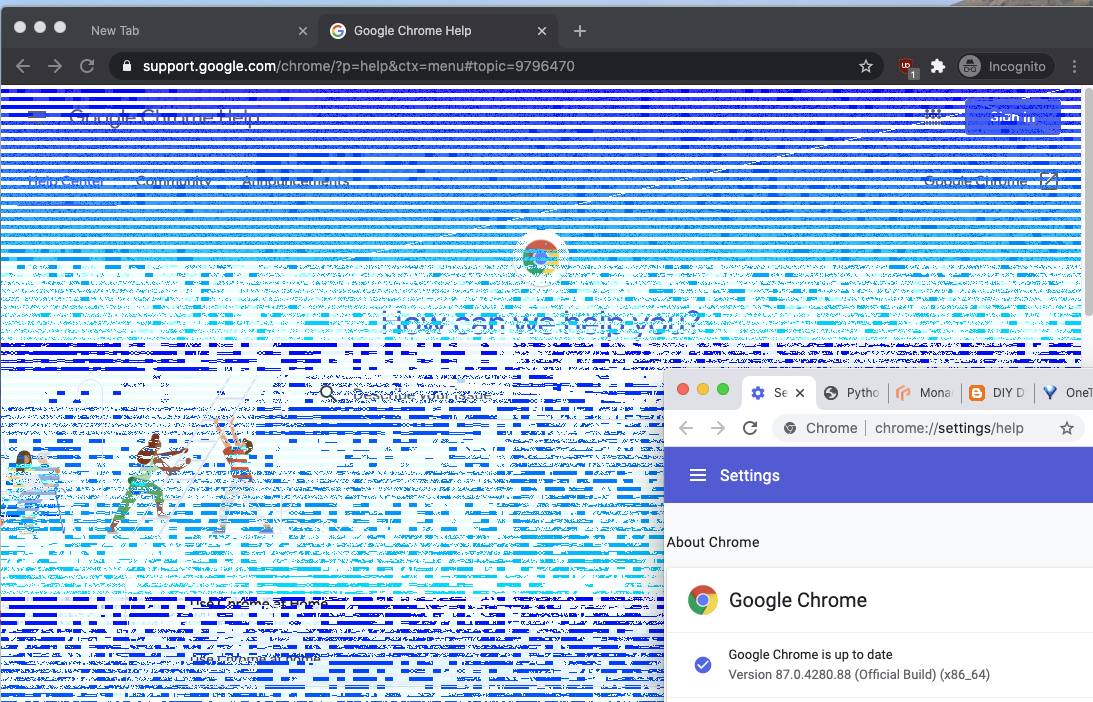Bookmark the support.google.com page with star

pos(866,66)
